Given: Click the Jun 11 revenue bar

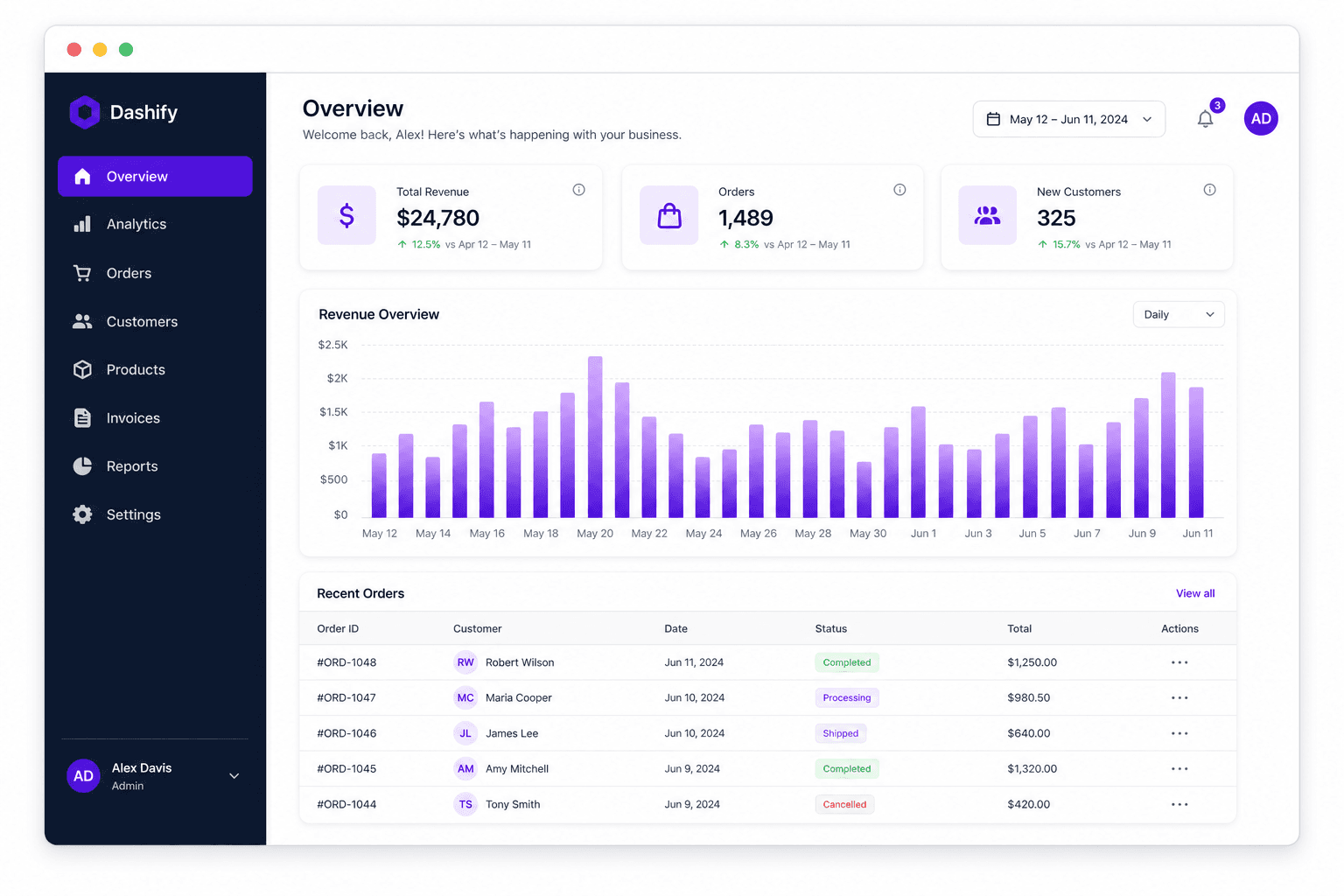Looking at the screenshot, I should (x=1196, y=452).
